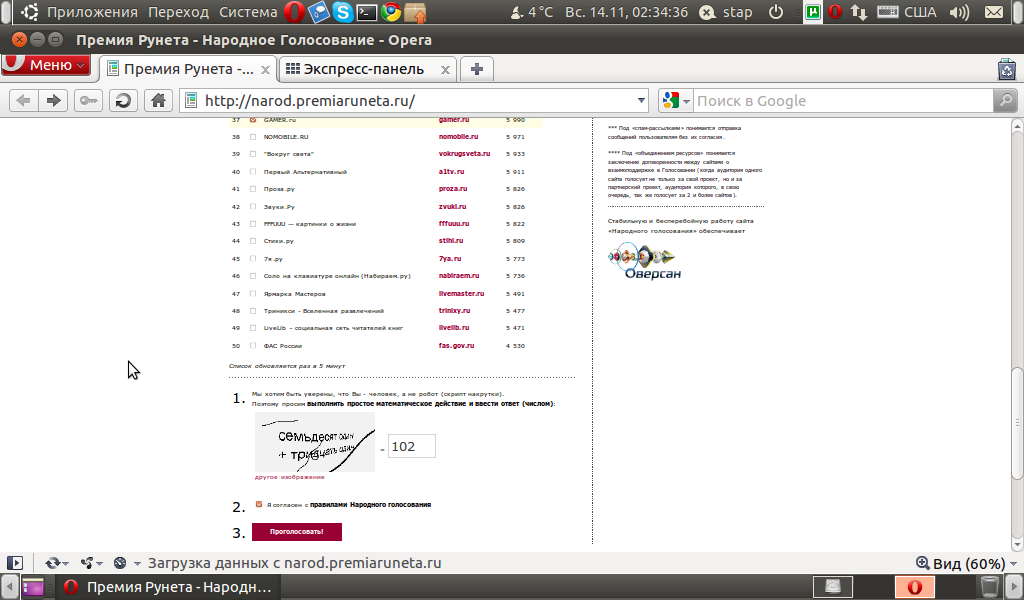Image resolution: width=1024 pixels, height=600 pixels.
Task: Launch Skype from the top panel
Action: (342, 12)
